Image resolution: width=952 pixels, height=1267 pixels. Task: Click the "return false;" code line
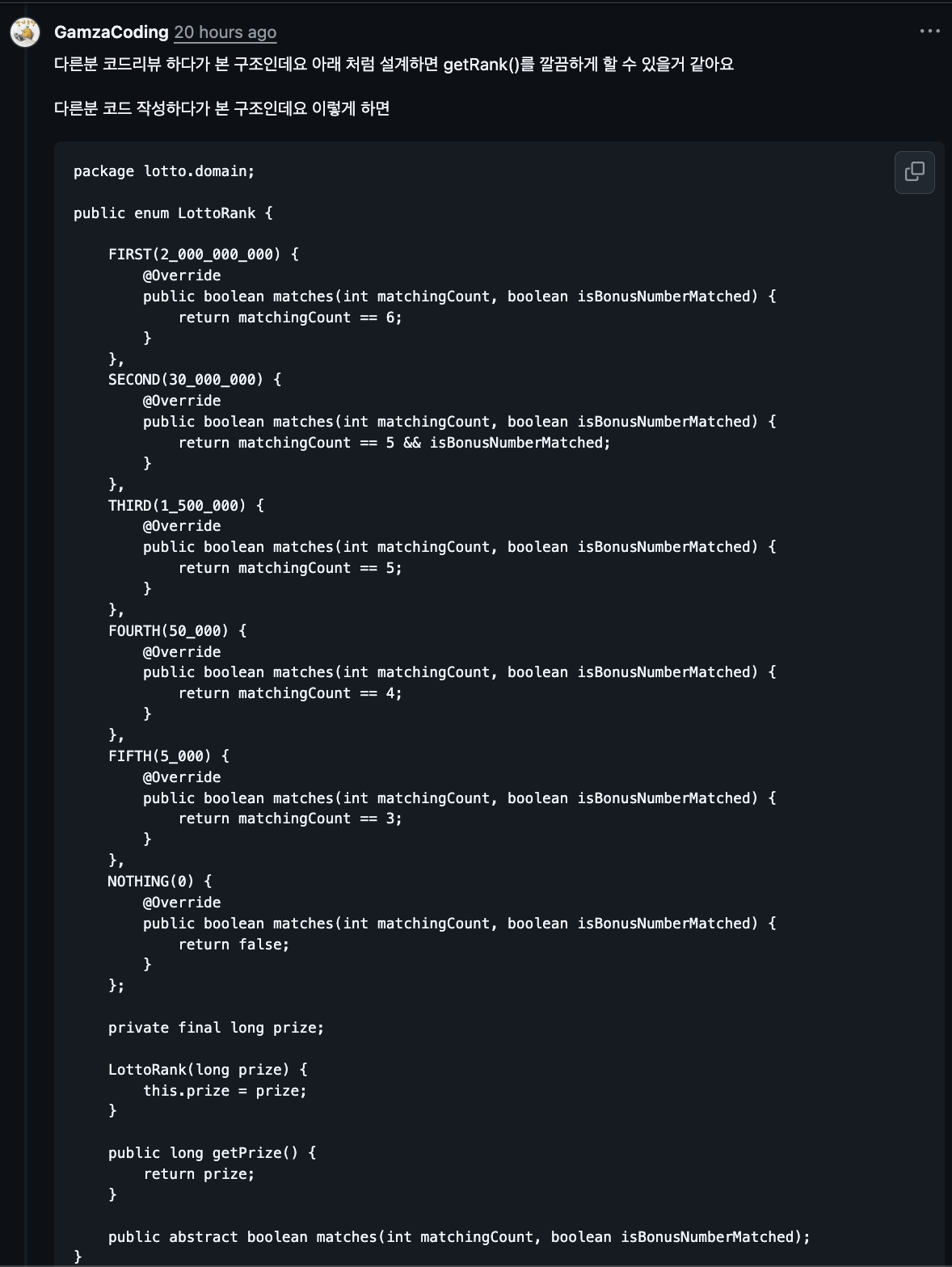coord(234,945)
